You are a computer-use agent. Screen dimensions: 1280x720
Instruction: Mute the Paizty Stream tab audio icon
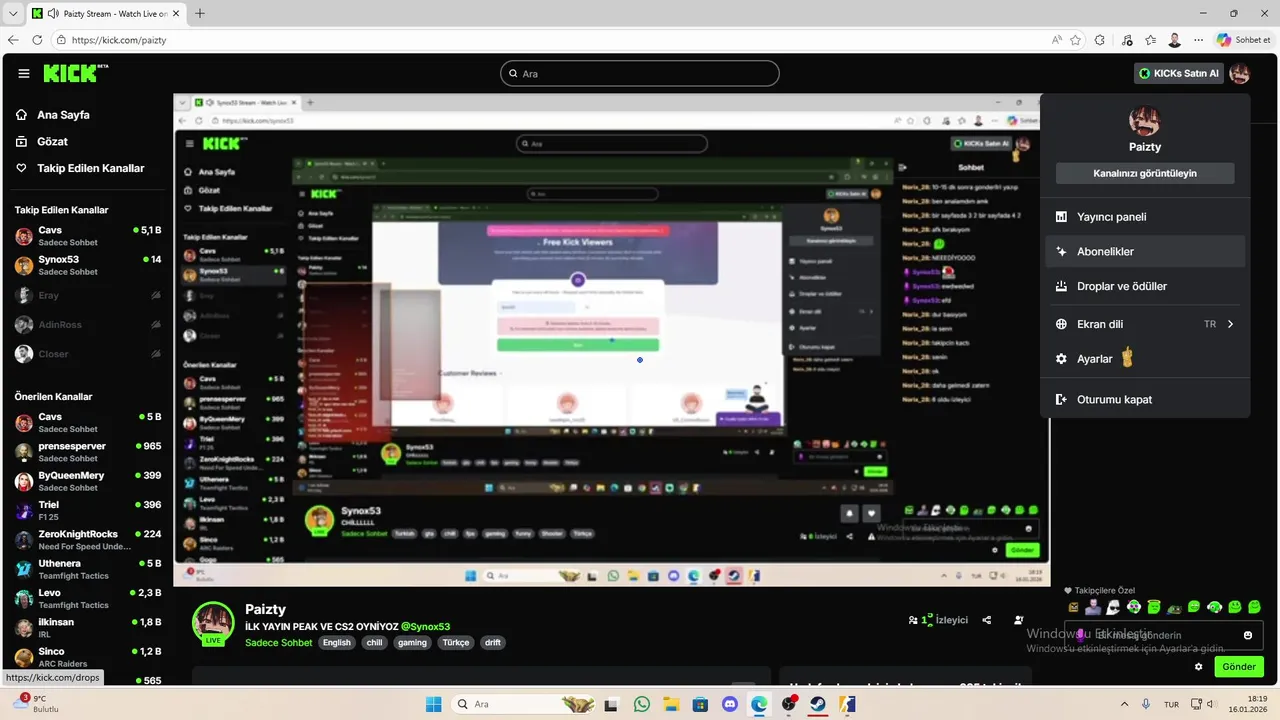[52, 14]
